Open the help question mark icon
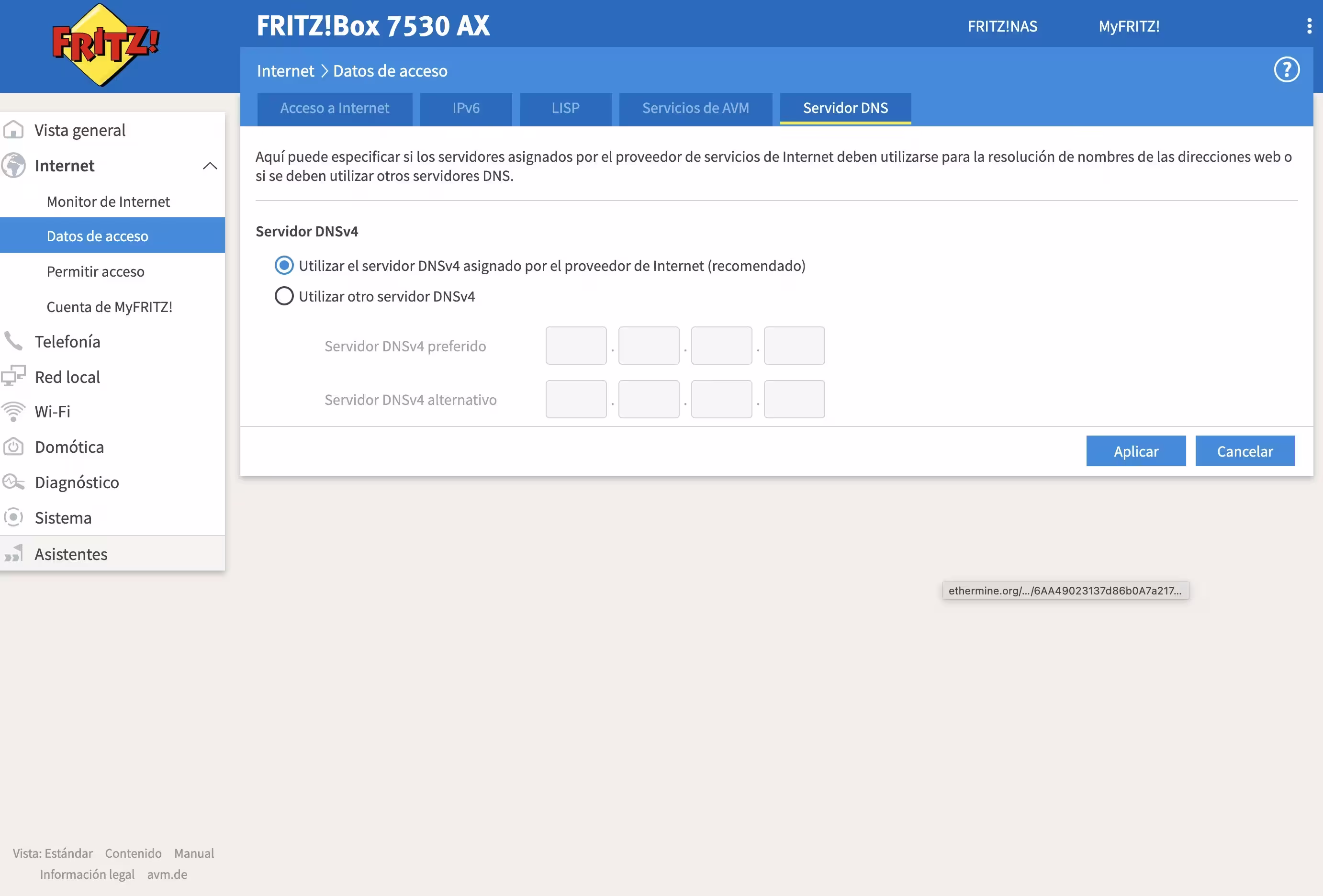Screen dimensions: 1323x896 click(1287, 70)
